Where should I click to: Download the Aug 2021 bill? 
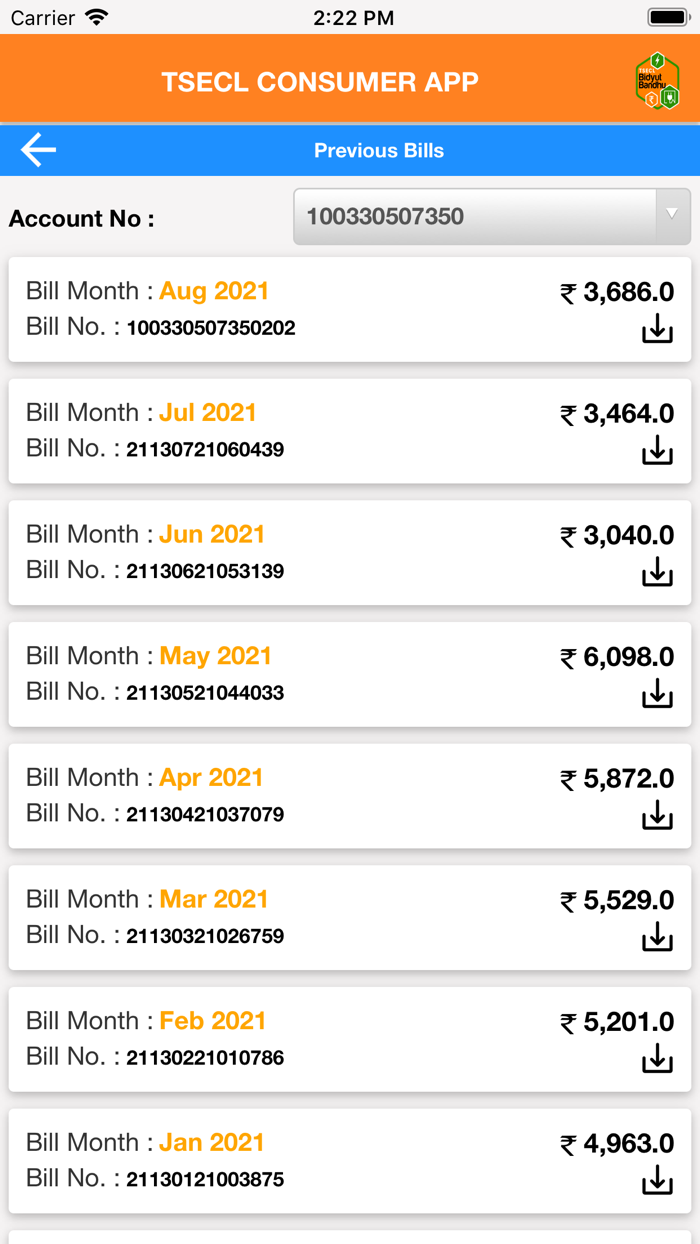click(x=657, y=329)
